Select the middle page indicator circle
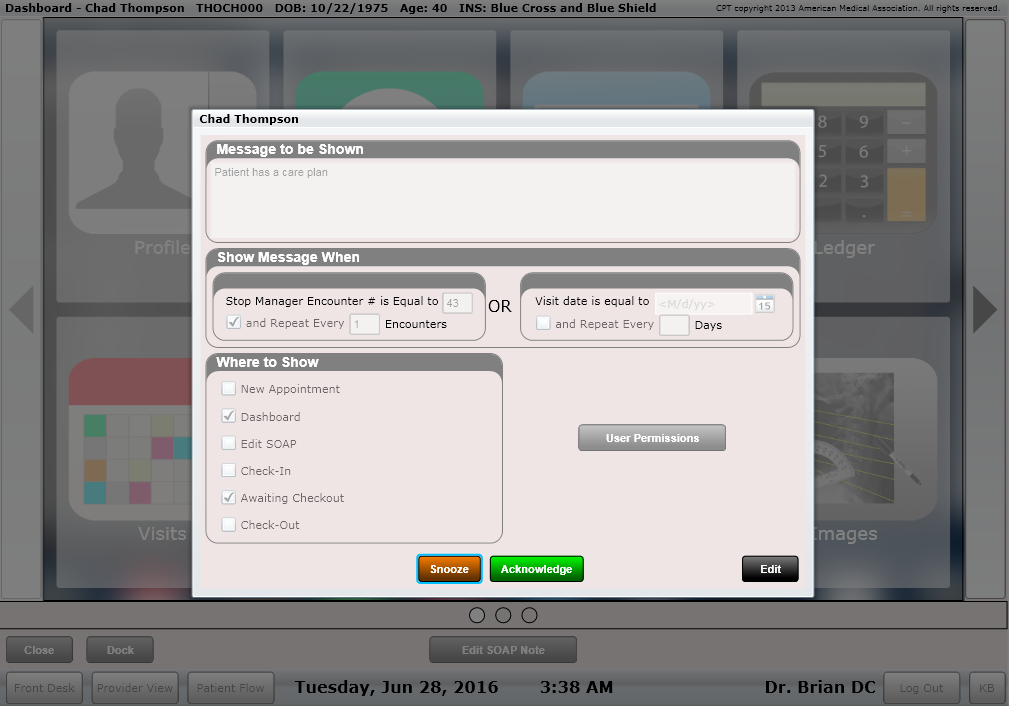The image size is (1009, 706). tap(503, 615)
